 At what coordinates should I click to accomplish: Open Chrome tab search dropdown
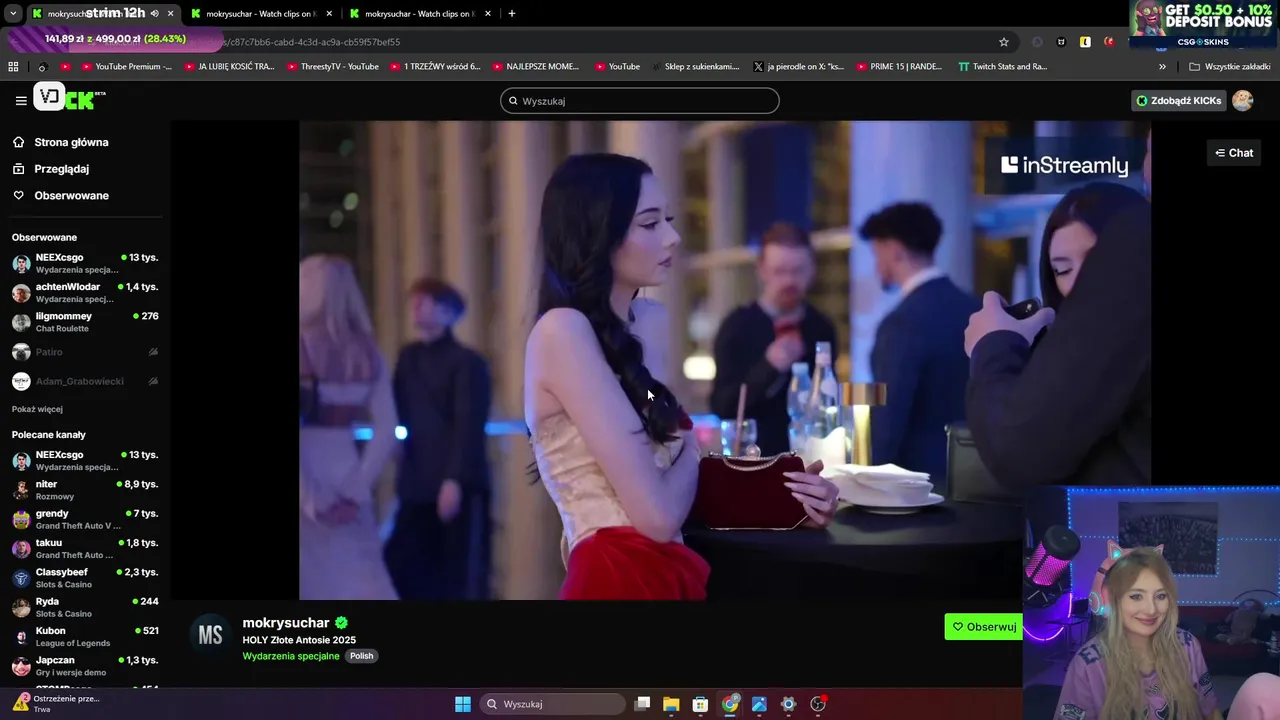pos(13,14)
